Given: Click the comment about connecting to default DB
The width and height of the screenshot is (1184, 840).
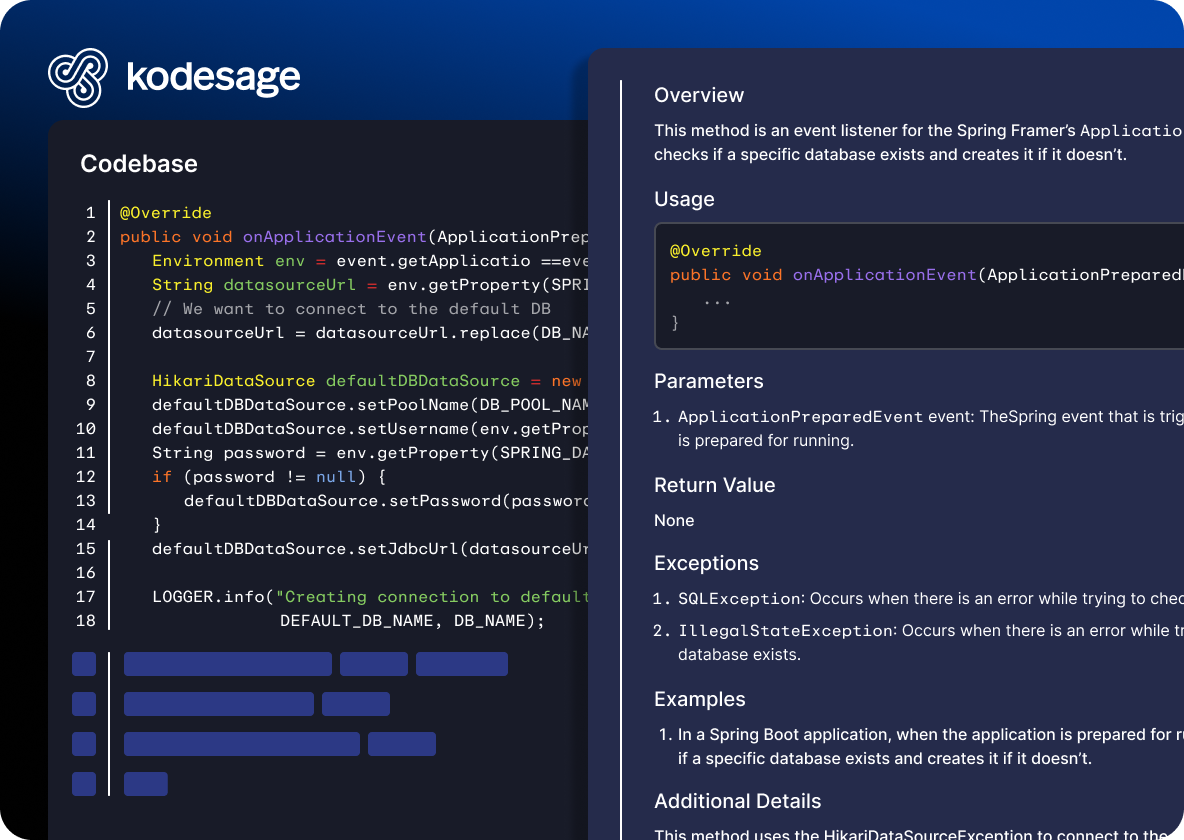Looking at the screenshot, I should [x=351, y=309].
